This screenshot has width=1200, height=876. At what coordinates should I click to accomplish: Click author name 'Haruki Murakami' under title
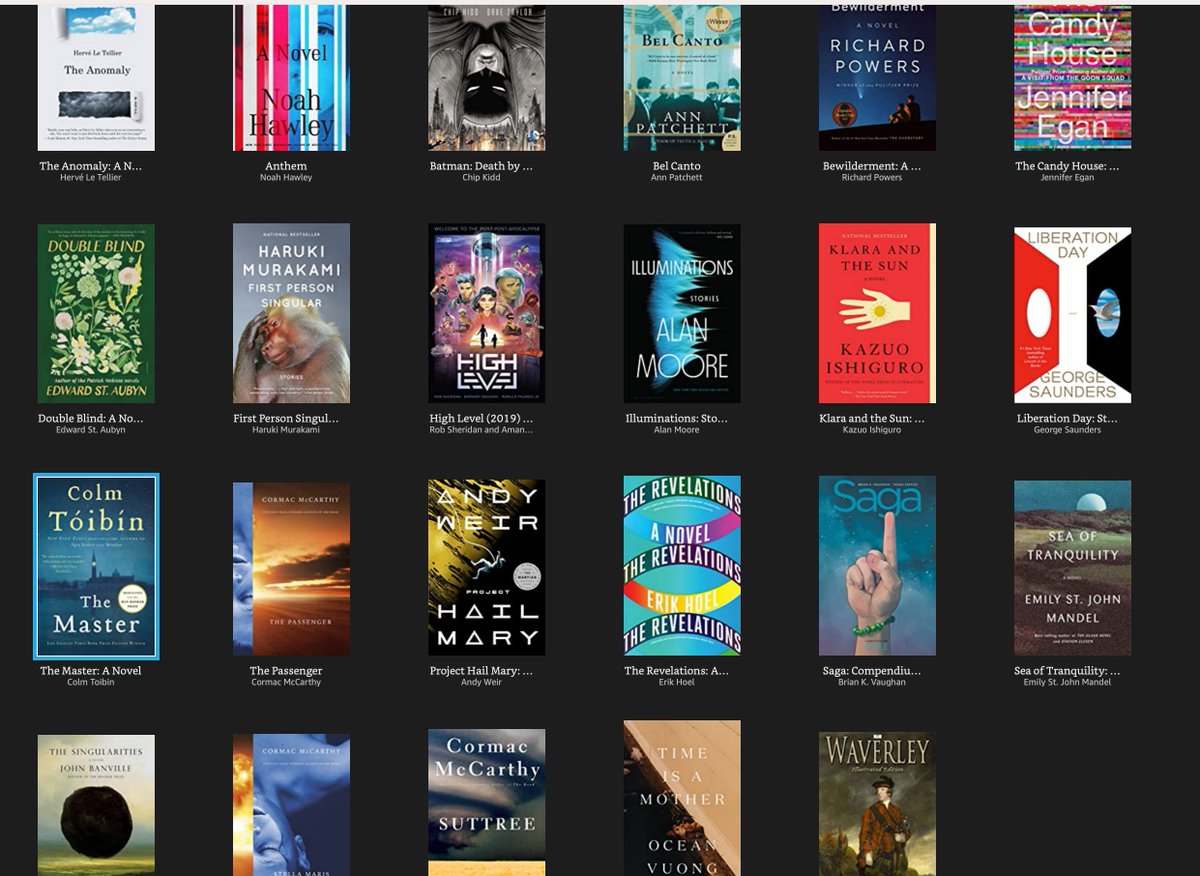[286, 430]
